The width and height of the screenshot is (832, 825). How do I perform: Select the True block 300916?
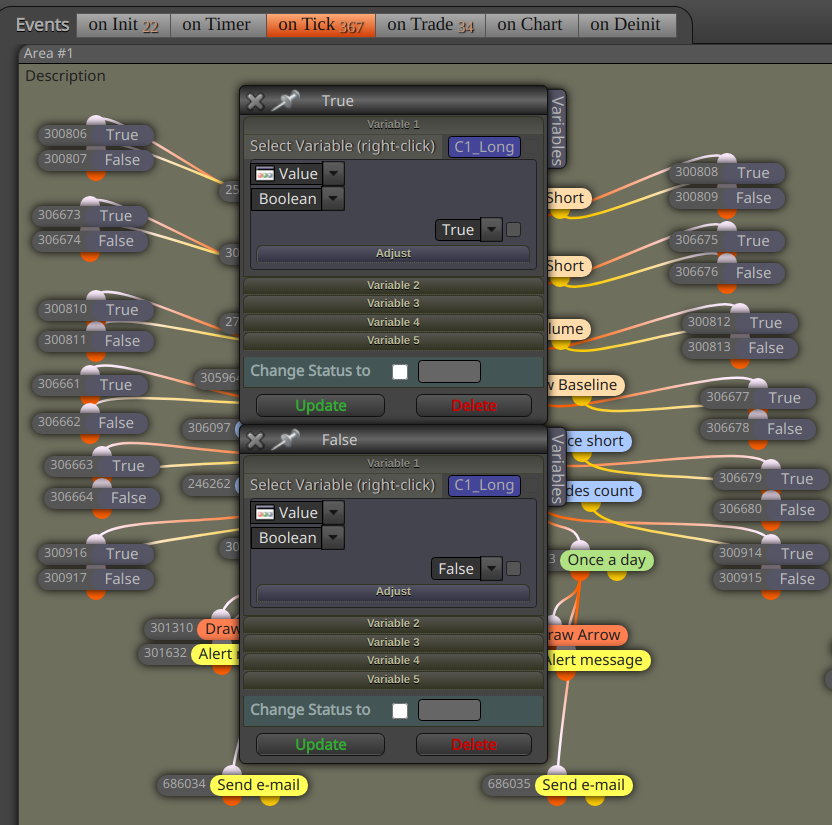(x=122, y=554)
